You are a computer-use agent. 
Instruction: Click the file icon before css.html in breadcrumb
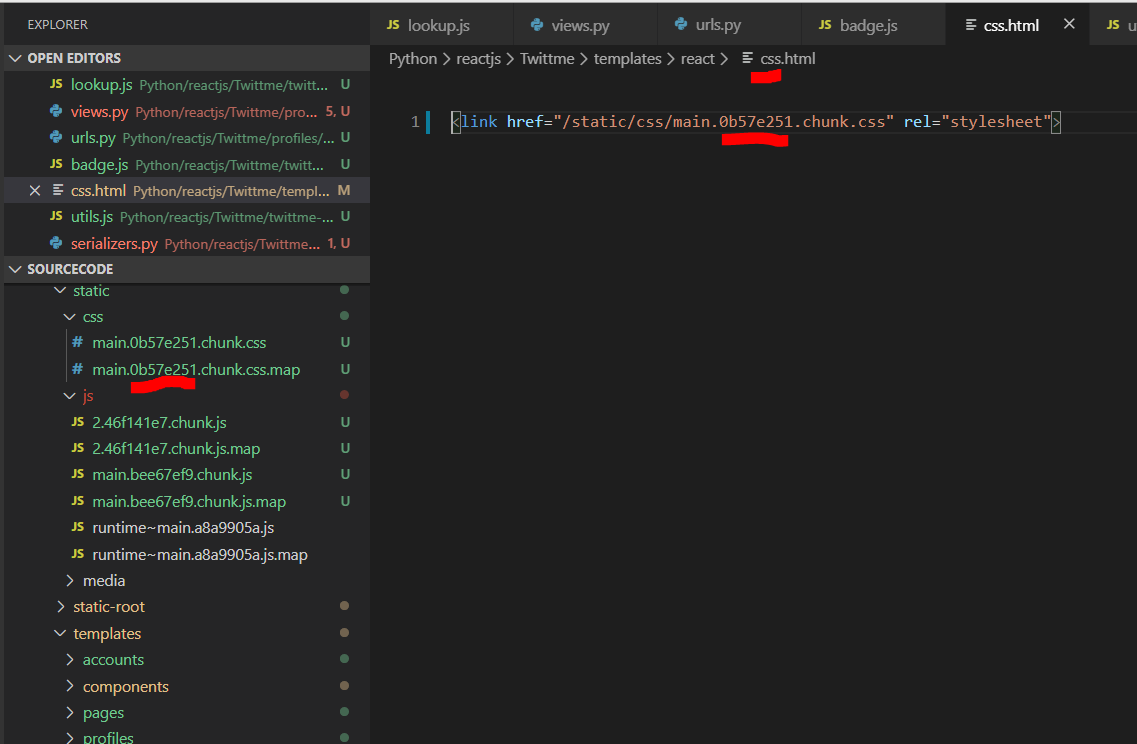(x=747, y=59)
